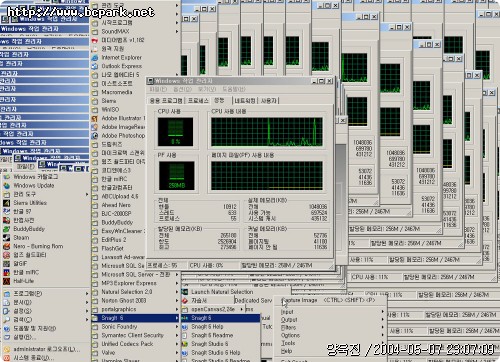Viewport: 500px width, 362px height.
Task: Expand the Symantec Client Security folder
Action: 136,335
